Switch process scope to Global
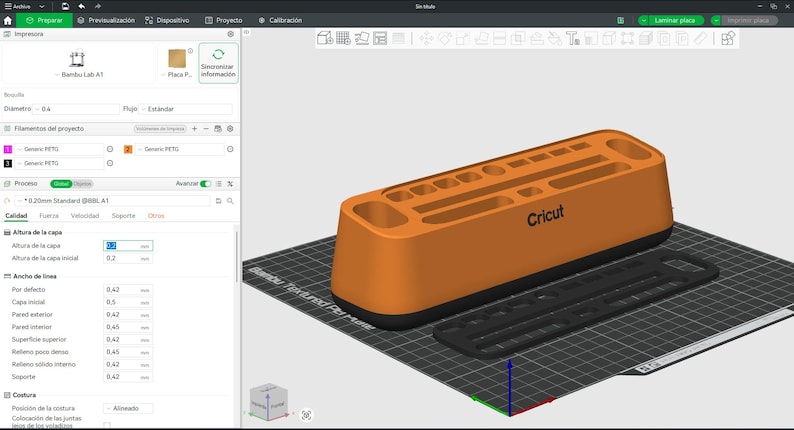The height and width of the screenshot is (430, 794). (x=61, y=184)
